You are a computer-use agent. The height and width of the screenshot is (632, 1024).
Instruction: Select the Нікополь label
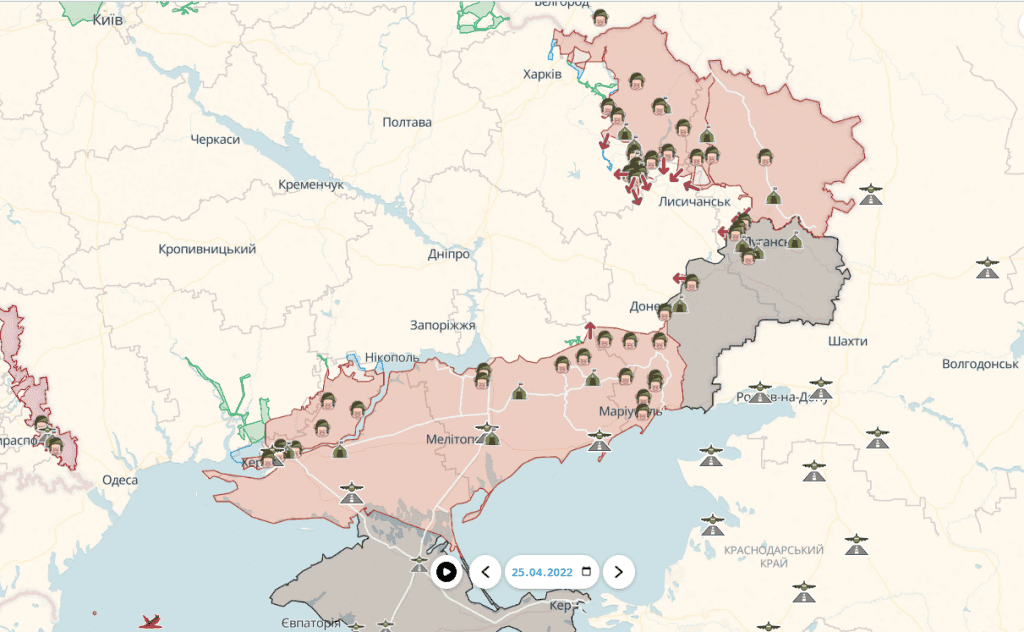coord(392,357)
